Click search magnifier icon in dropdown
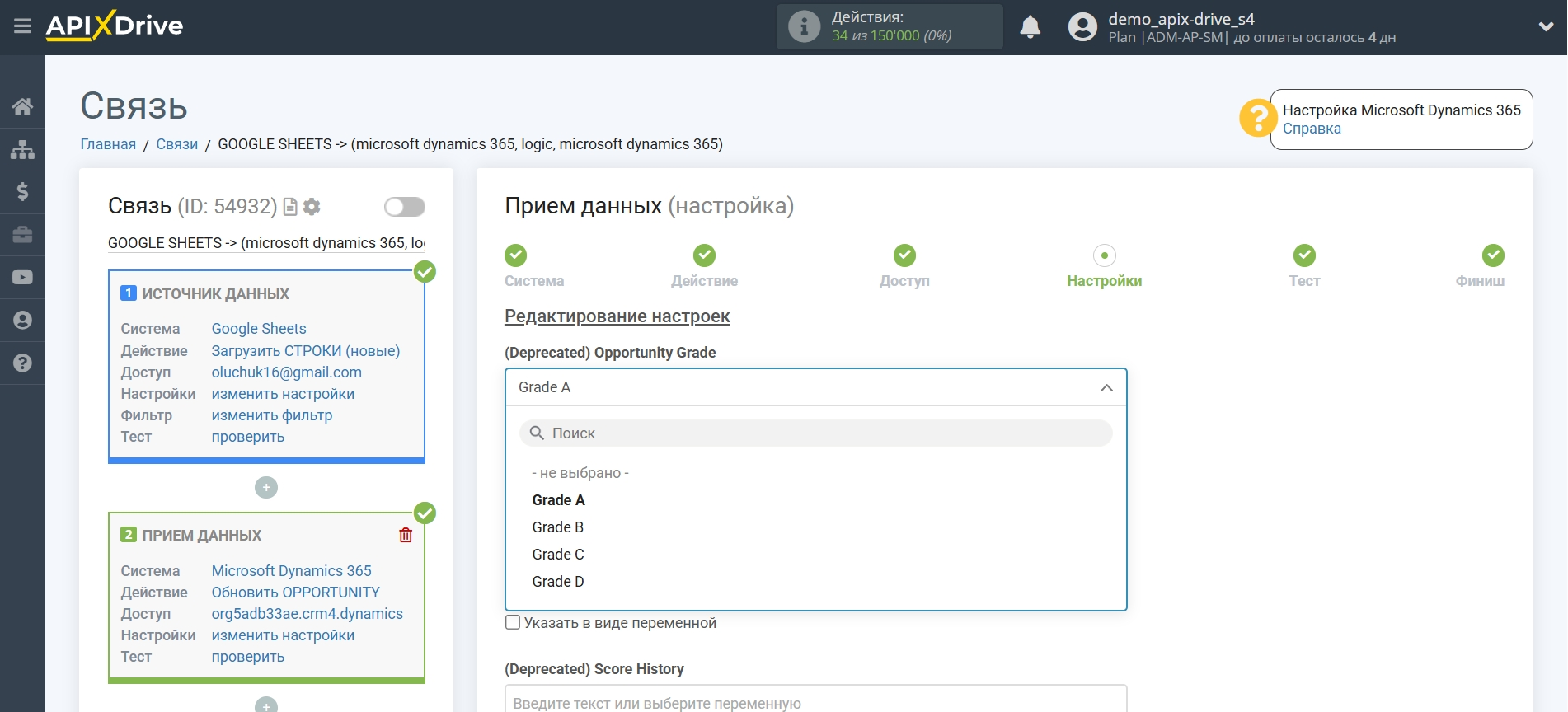The width and height of the screenshot is (1568, 712). tap(537, 433)
